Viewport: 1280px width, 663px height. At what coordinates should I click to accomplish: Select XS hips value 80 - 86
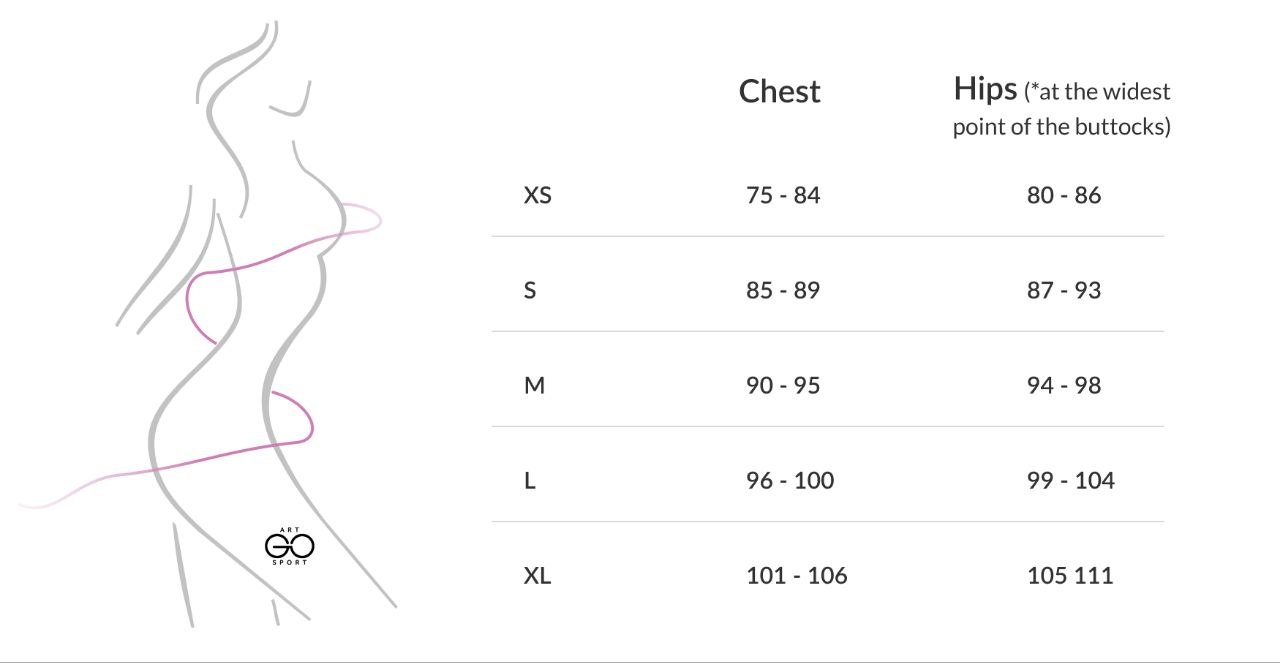[1064, 195]
